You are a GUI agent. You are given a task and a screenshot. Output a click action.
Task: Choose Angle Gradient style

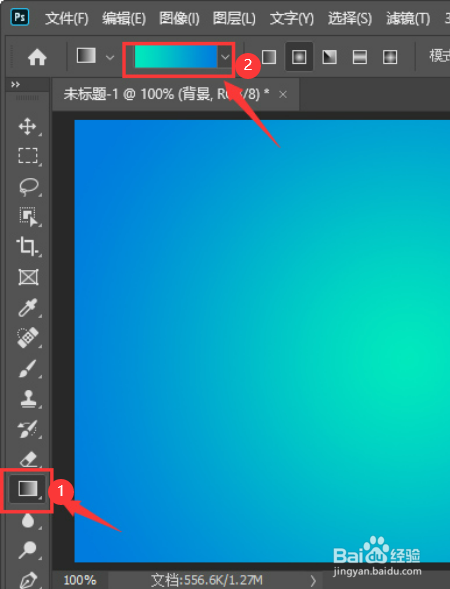[x=329, y=57]
